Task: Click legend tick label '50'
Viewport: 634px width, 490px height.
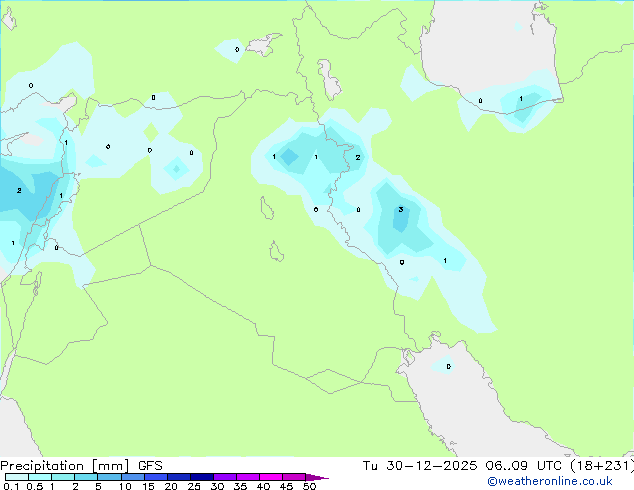Action: pos(309,486)
